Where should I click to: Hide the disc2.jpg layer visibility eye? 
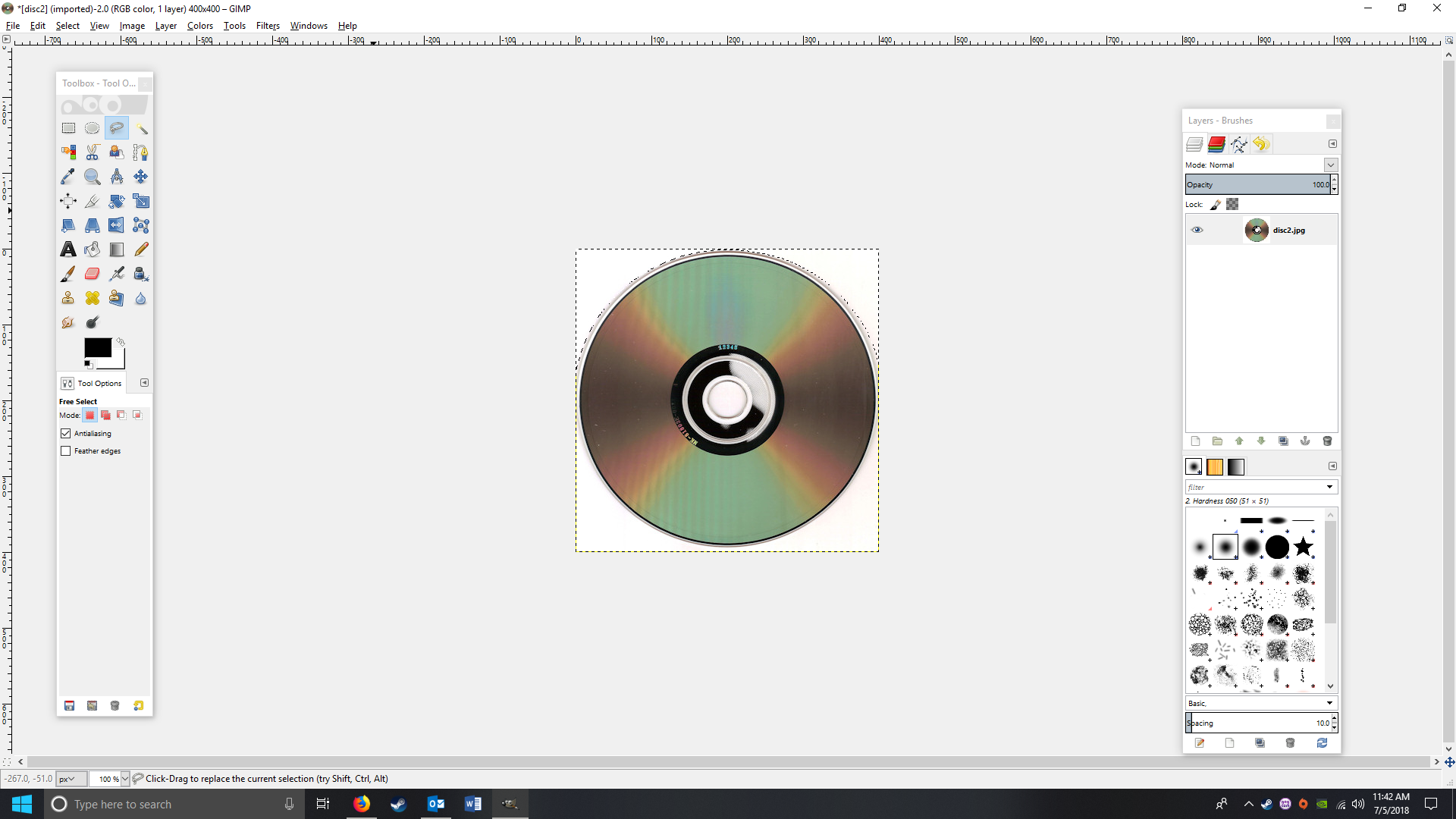coord(1197,230)
